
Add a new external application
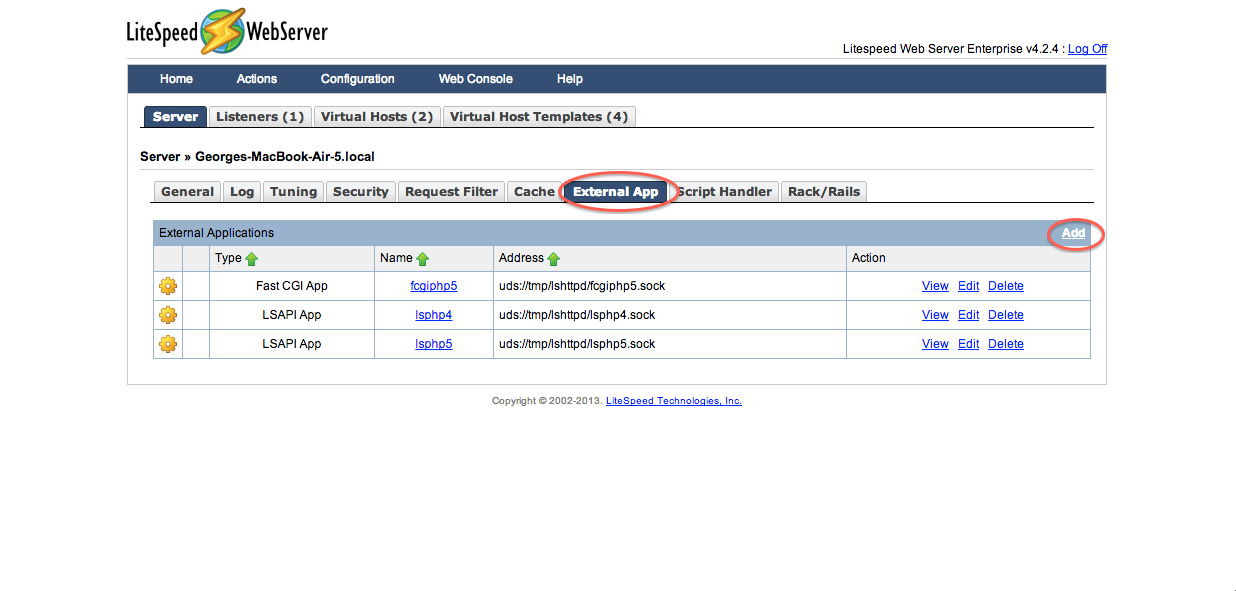(1073, 233)
